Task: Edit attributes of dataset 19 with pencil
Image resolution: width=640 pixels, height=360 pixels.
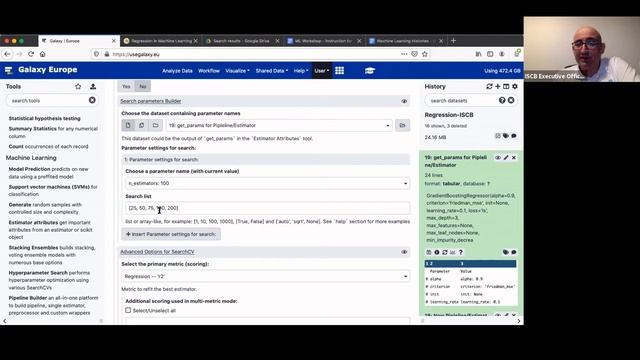Action: [506, 158]
